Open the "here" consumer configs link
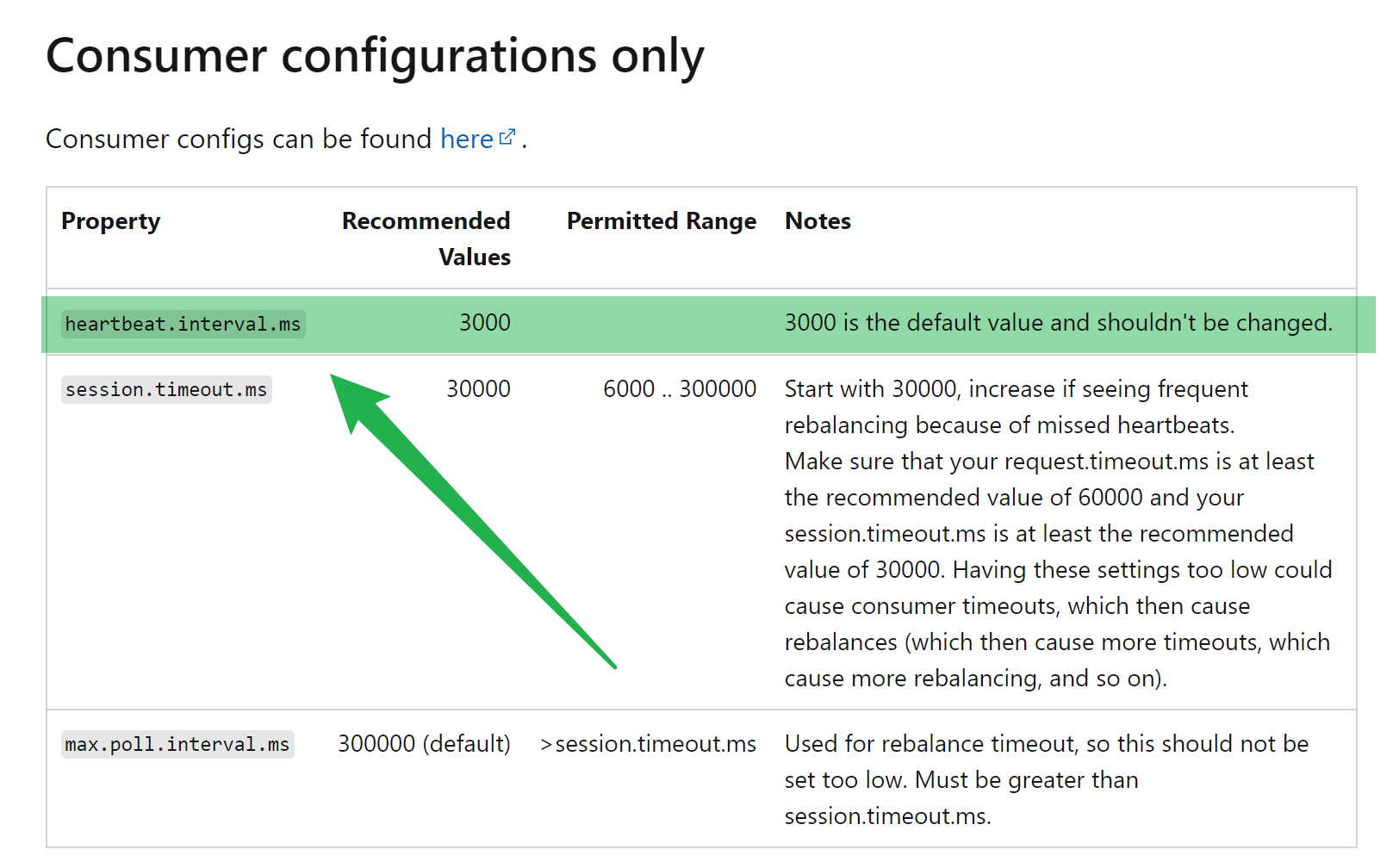This screenshot has height=868, width=1399. (466, 139)
